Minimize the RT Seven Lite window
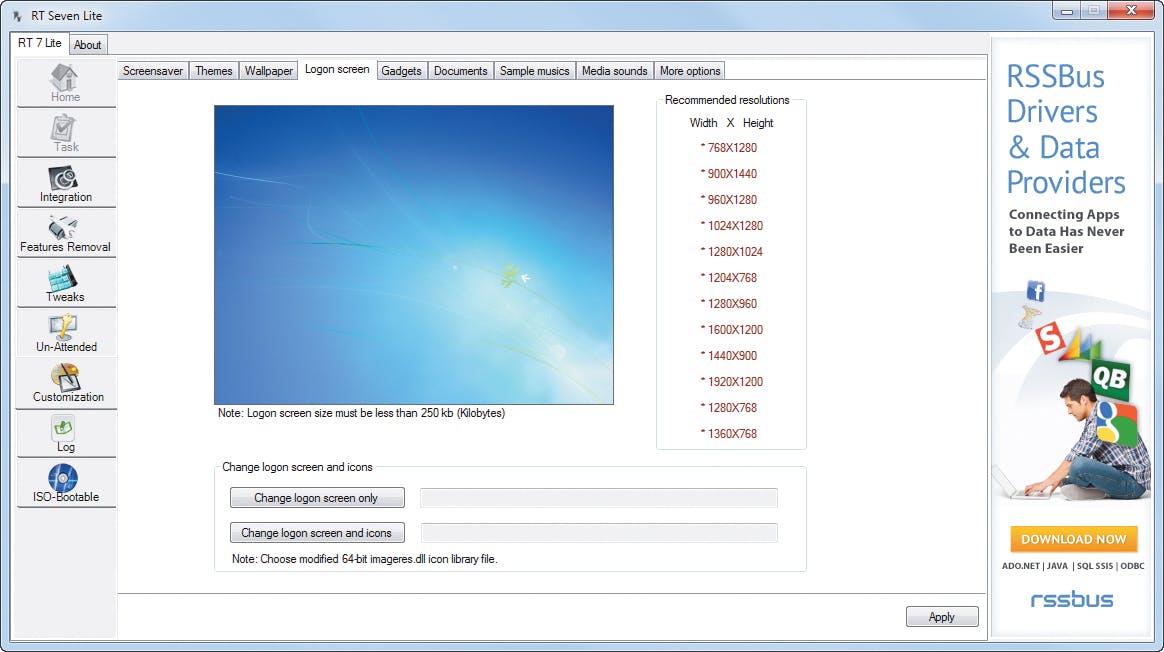 pos(1067,11)
